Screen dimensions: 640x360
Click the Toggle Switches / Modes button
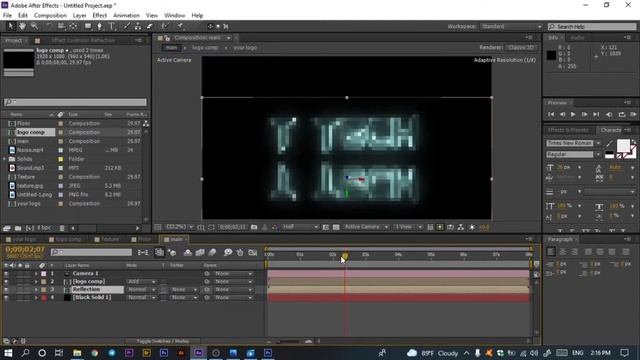coord(162,341)
